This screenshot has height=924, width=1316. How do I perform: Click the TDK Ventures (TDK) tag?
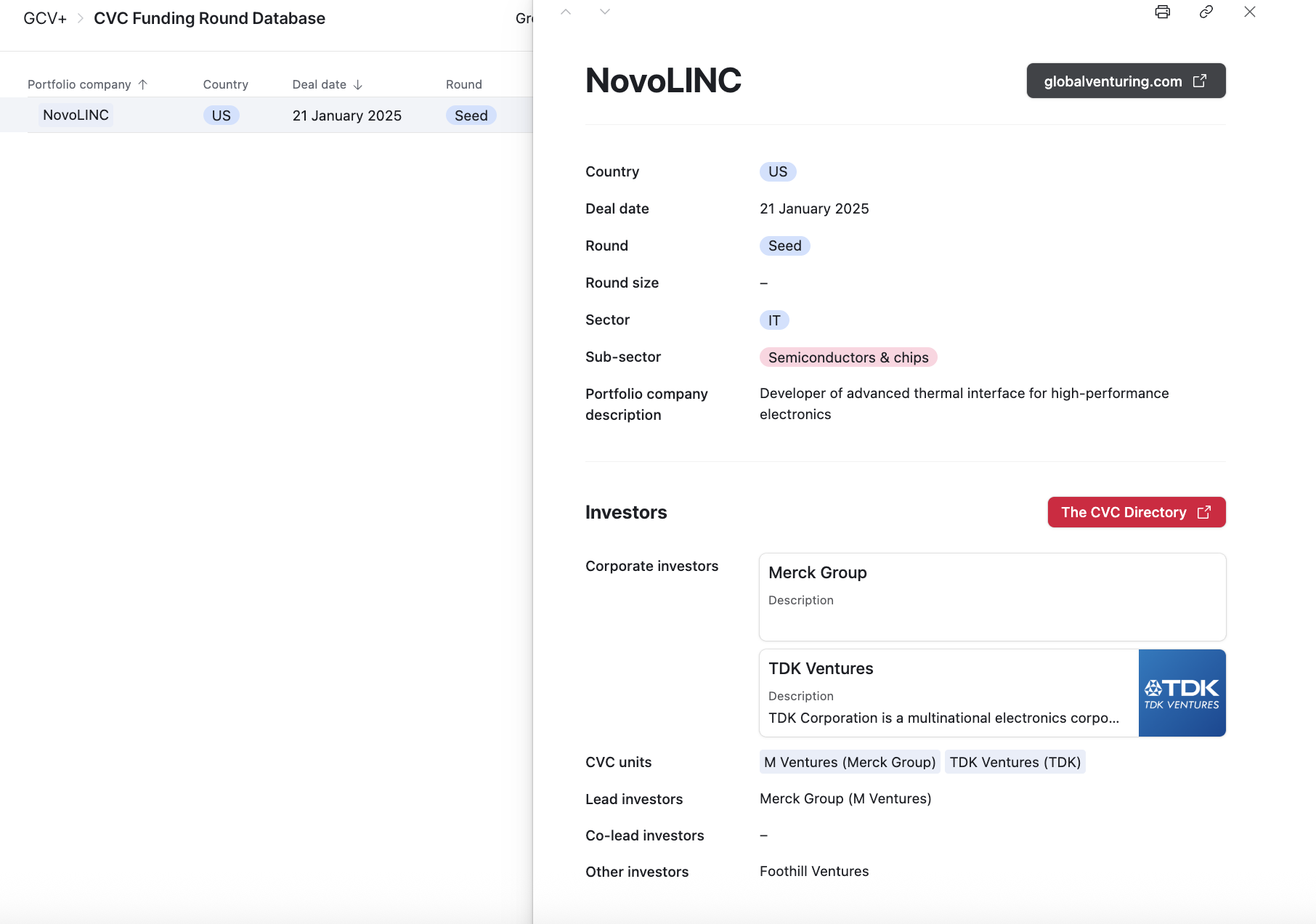[1015, 762]
